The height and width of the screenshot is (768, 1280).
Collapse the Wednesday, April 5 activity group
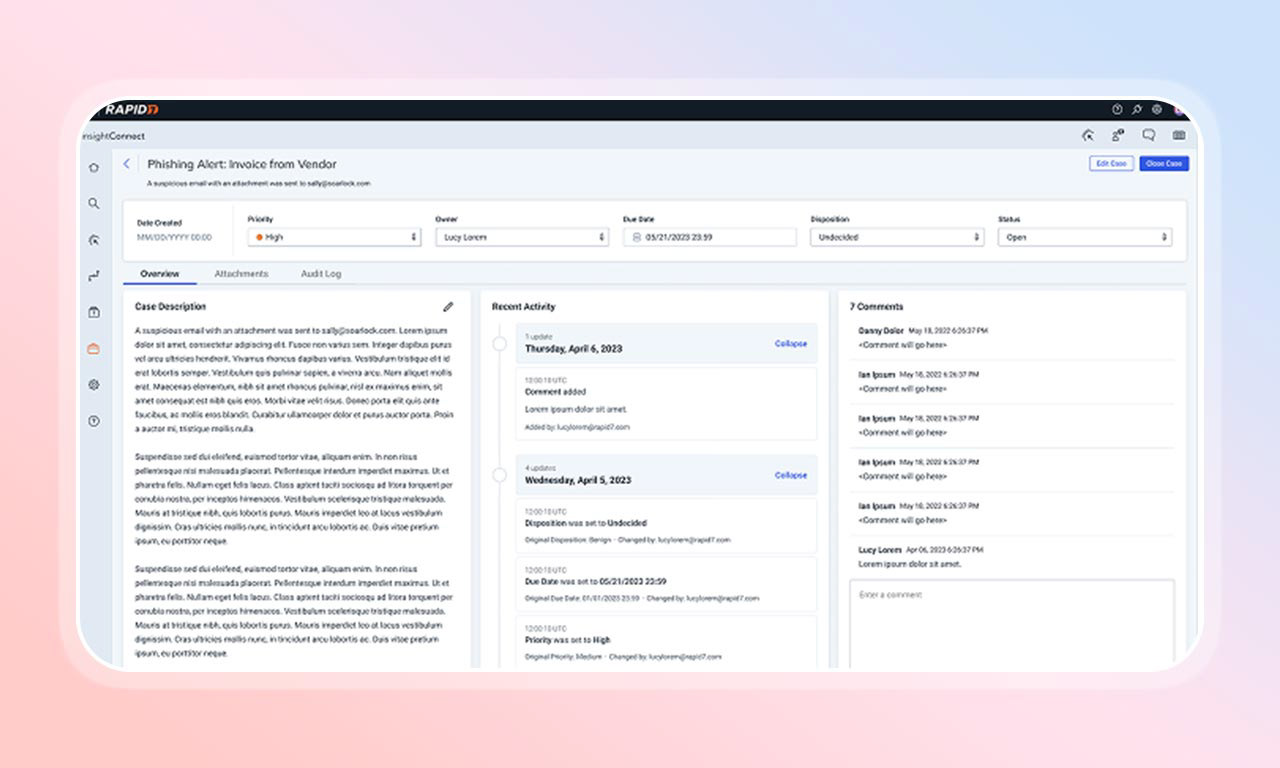coord(791,475)
